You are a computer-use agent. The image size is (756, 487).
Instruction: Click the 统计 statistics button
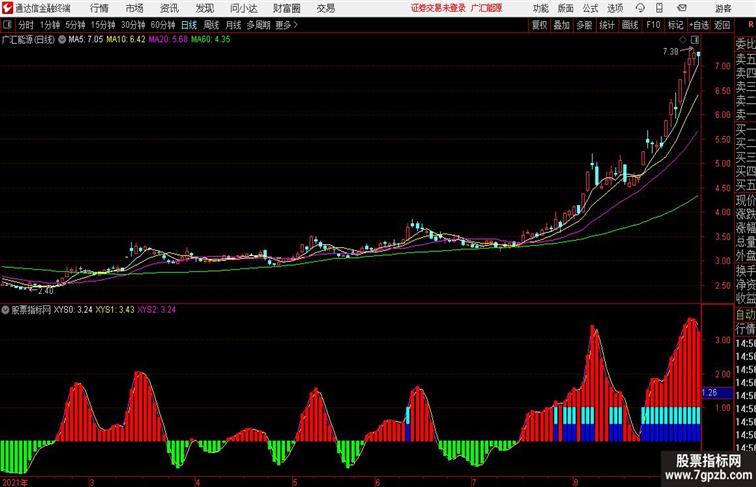point(607,25)
